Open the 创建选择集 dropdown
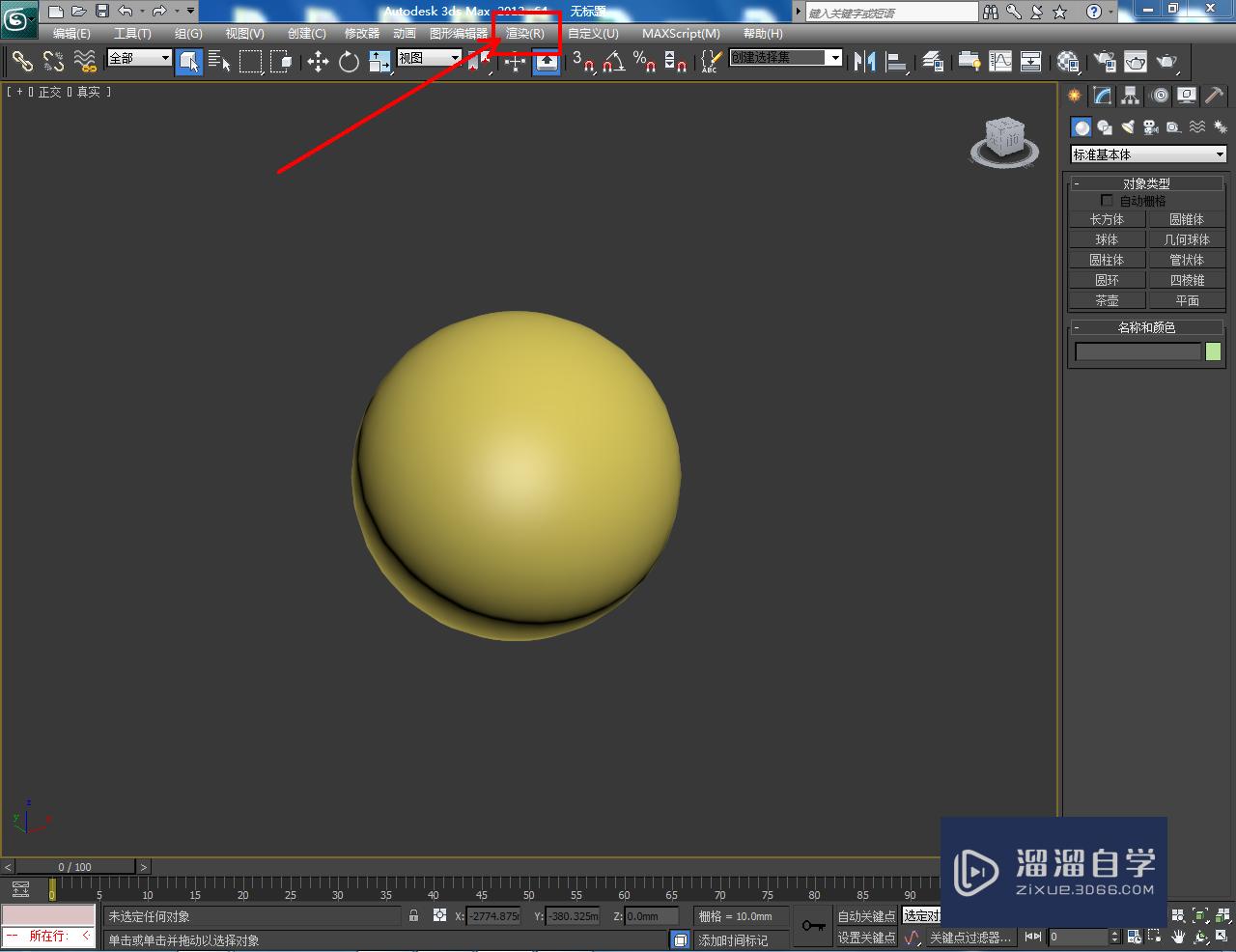 click(x=786, y=58)
